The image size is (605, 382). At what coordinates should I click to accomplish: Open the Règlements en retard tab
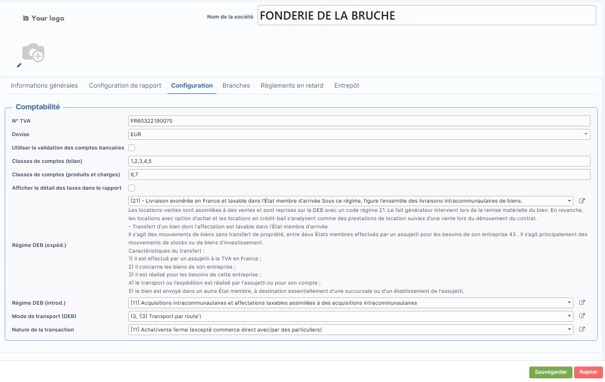pyautogui.click(x=292, y=86)
